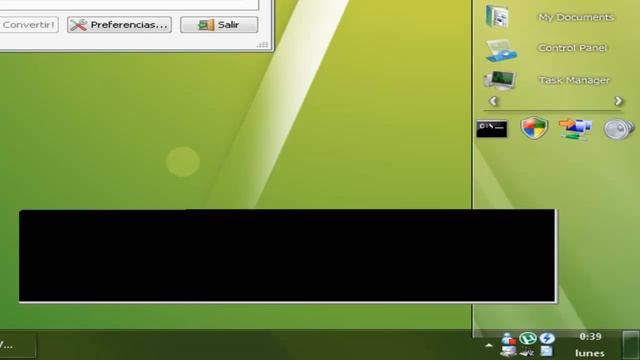Click the Show Desktop button on taskbar
The height and width of the screenshot is (360, 640).
click(x=631, y=345)
